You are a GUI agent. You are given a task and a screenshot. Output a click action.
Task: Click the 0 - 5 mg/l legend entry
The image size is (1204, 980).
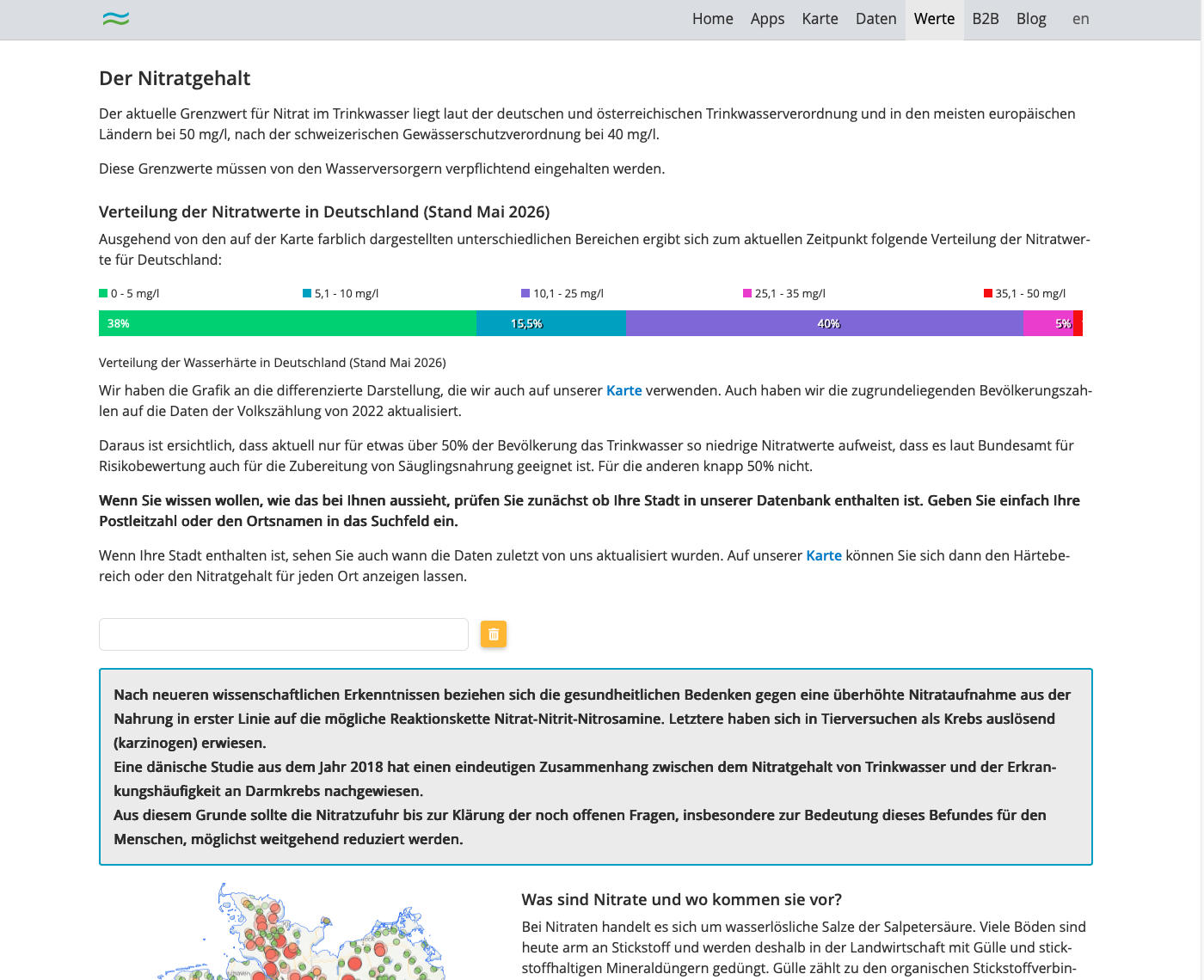pyautogui.click(x=129, y=293)
